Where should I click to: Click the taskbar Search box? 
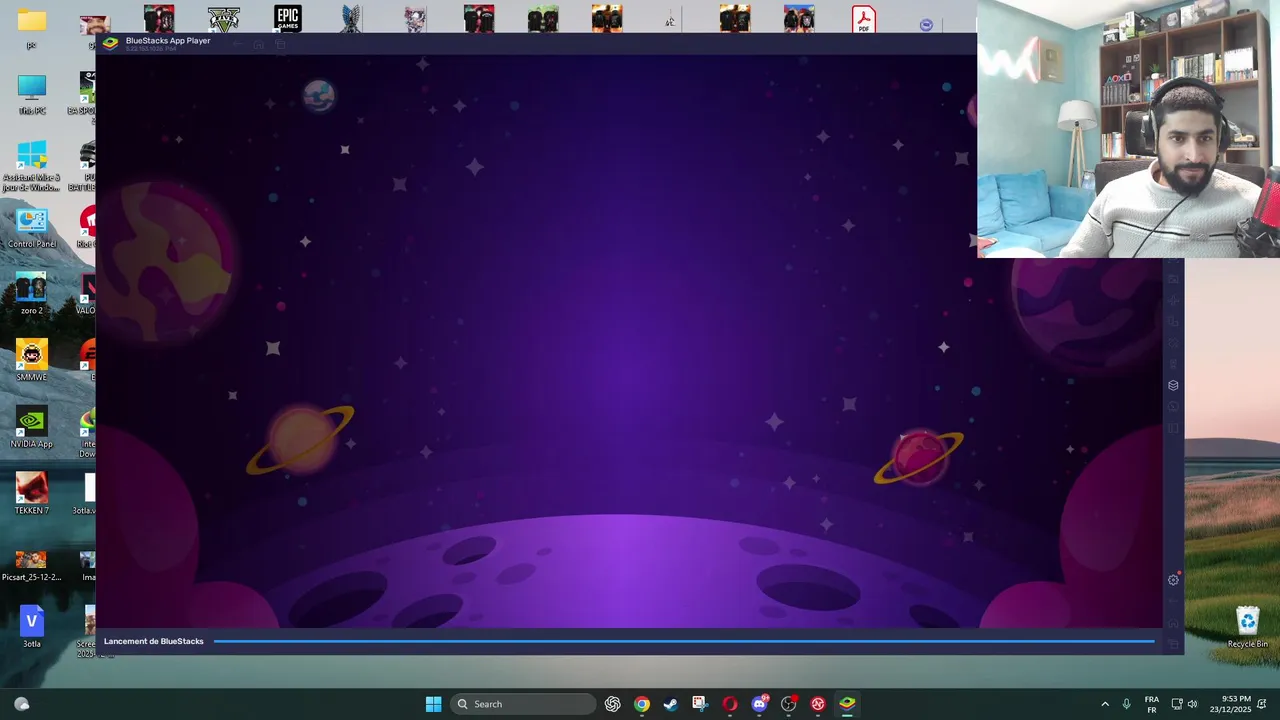(x=524, y=704)
